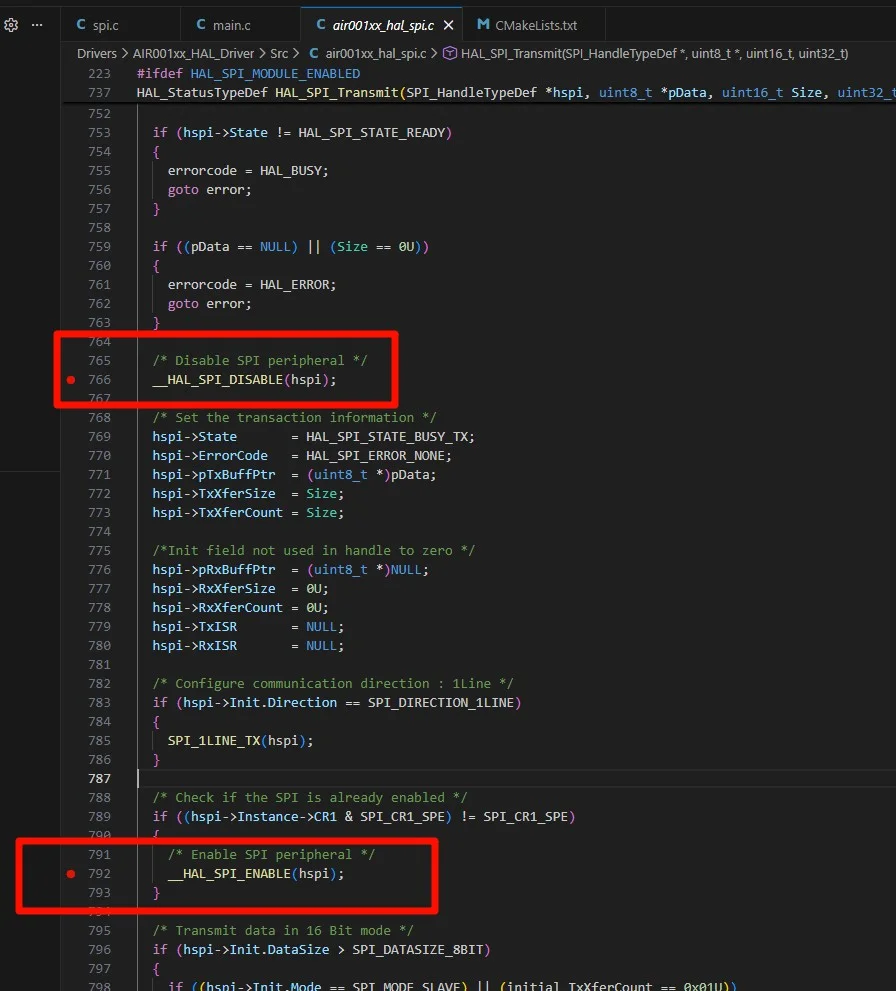The width and height of the screenshot is (896, 991).
Task: Click the C file icon on spi.c tab
Action: pyautogui.click(x=81, y=25)
